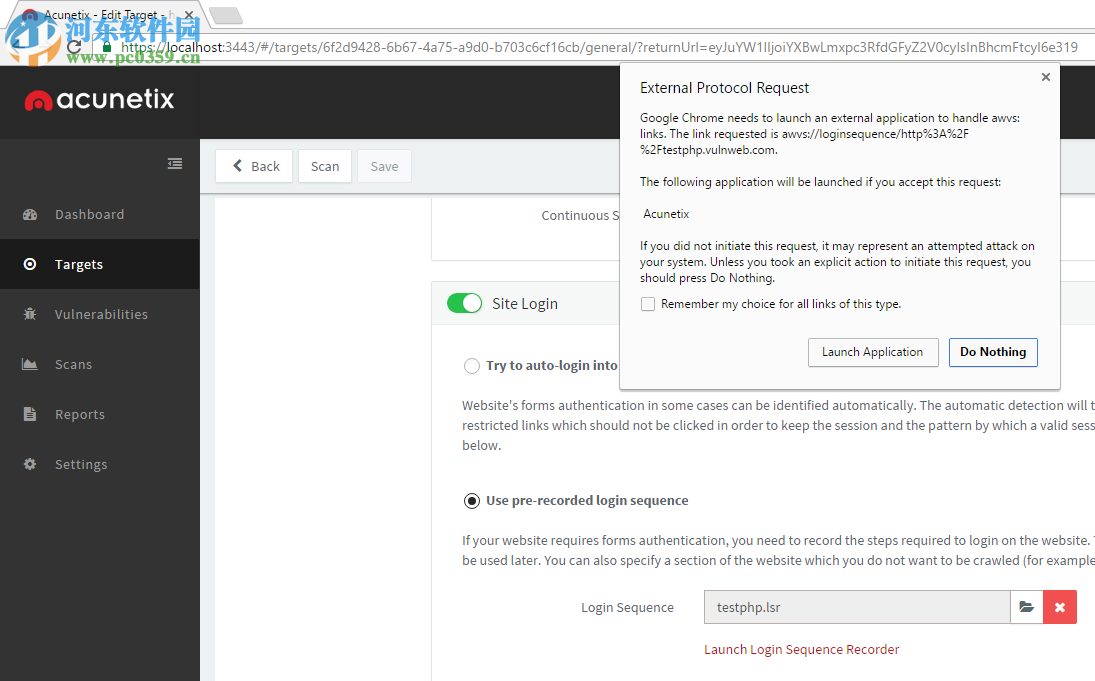Open the Dashboard menu item
The height and width of the screenshot is (681, 1095).
pyautogui.click(x=100, y=214)
